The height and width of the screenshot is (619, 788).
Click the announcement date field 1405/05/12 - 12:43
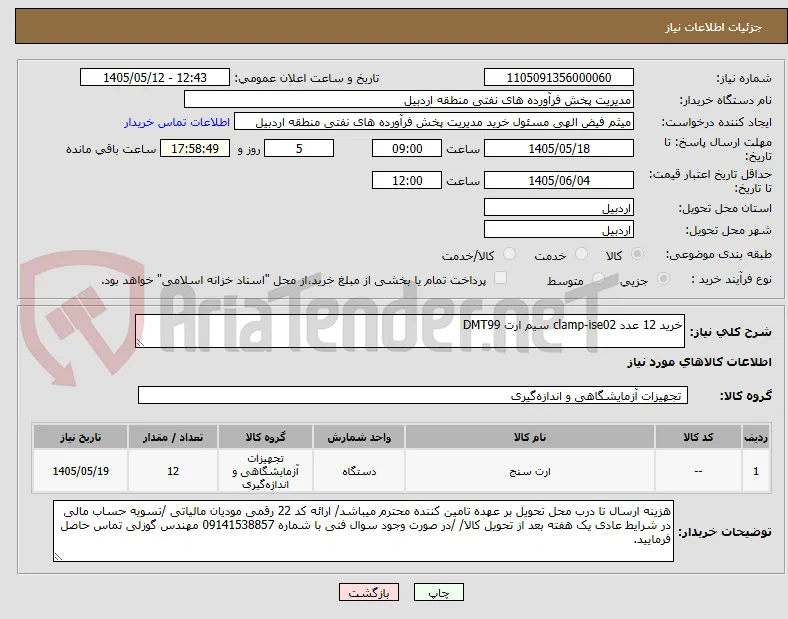click(155, 77)
